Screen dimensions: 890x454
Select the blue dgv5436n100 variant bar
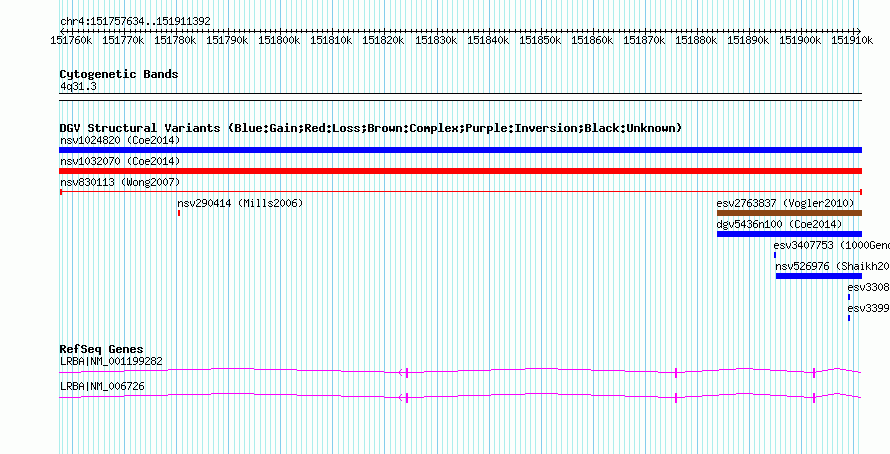[x=789, y=234]
